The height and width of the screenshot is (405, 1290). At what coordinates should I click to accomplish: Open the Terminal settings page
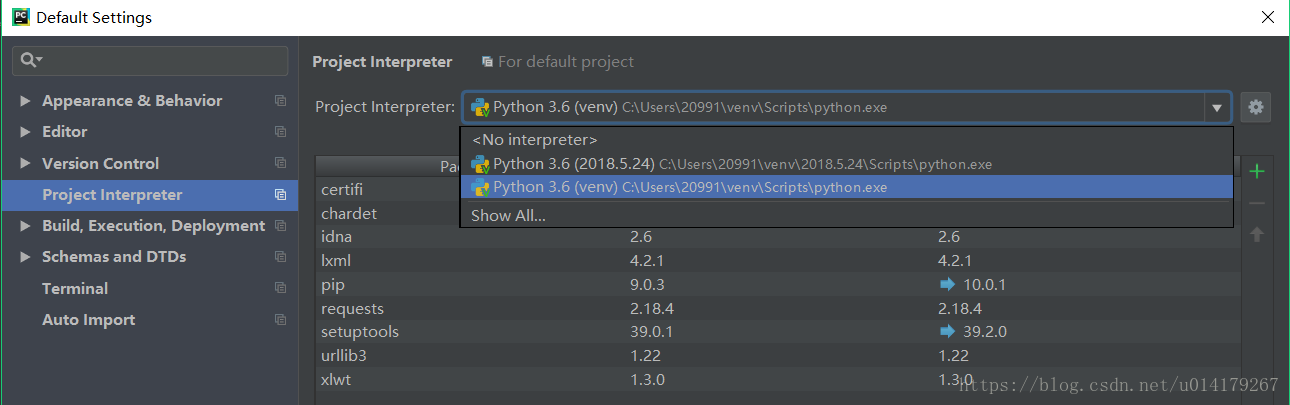[75, 288]
